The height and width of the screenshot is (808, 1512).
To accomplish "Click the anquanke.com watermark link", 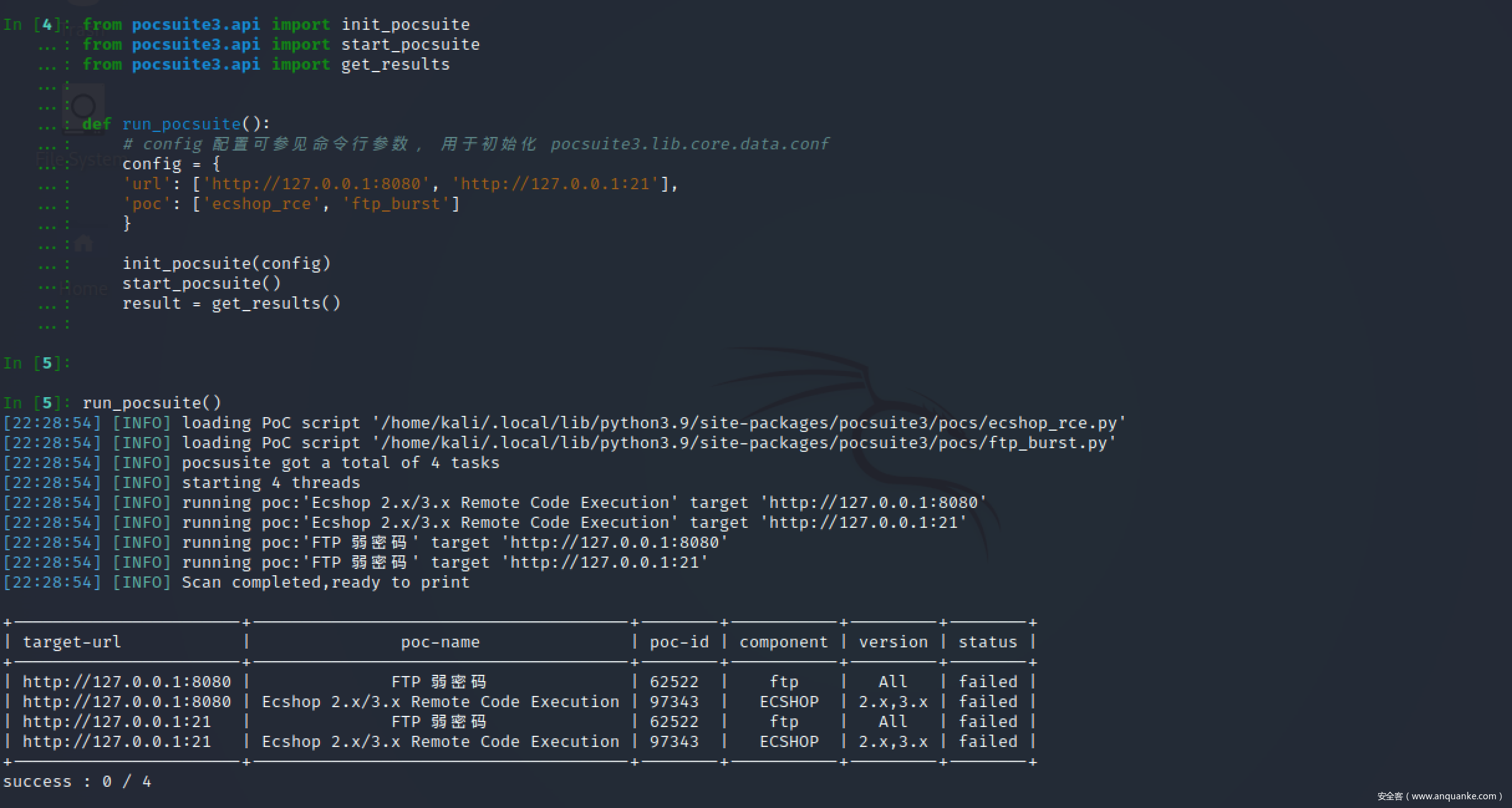I will point(1439,796).
